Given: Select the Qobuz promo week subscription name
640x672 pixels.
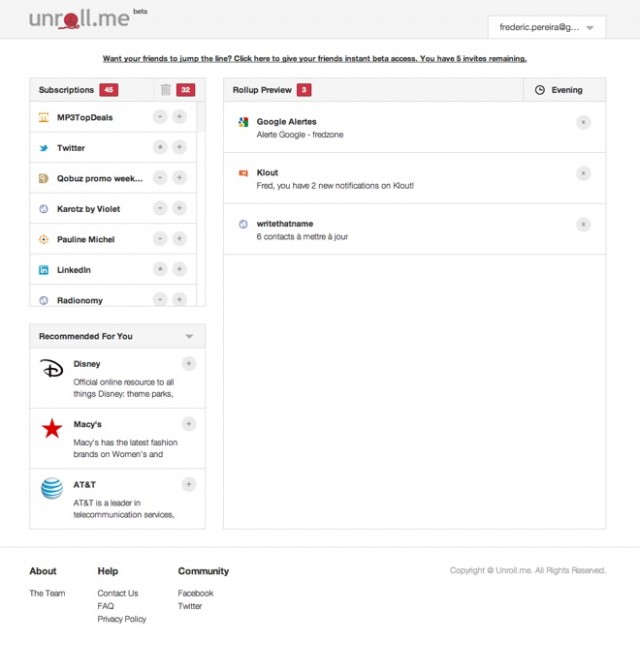Looking at the screenshot, I should click(x=100, y=178).
